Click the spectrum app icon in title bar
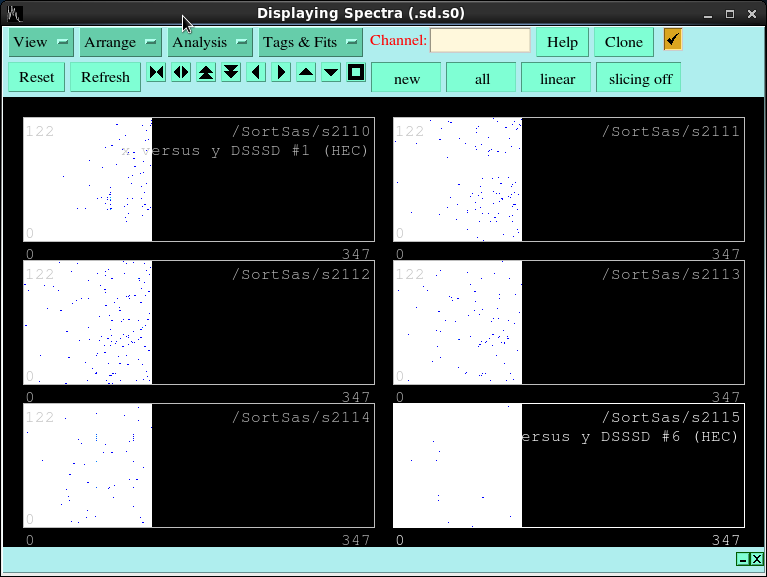 point(15,14)
